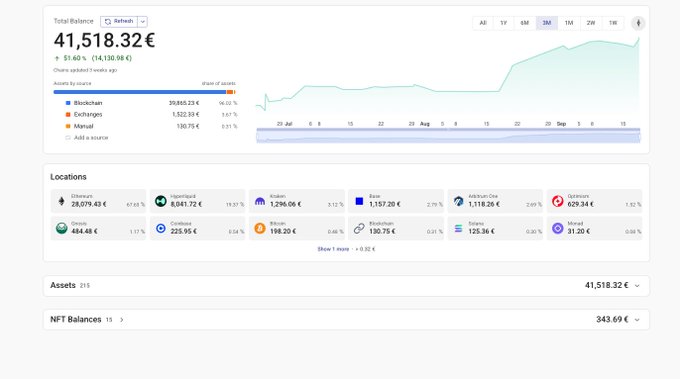Image resolution: width=680 pixels, height=379 pixels.
Task: Click the Solana 125.36 € balance
Action: pyautogui.click(x=481, y=232)
